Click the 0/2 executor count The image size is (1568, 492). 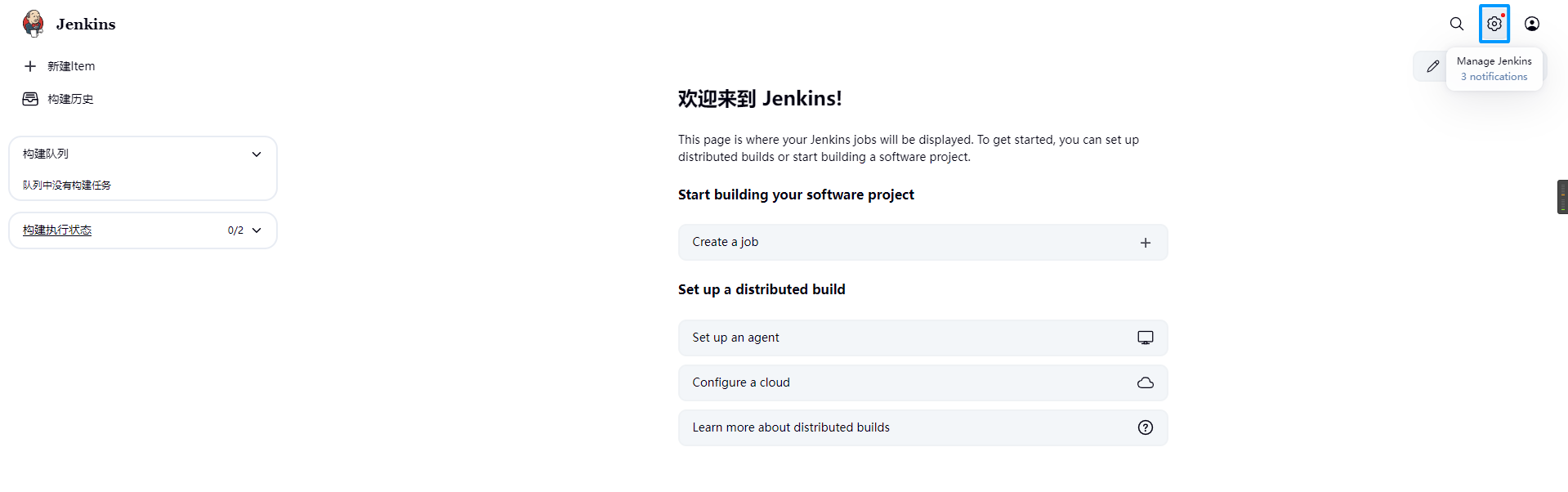coord(235,230)
